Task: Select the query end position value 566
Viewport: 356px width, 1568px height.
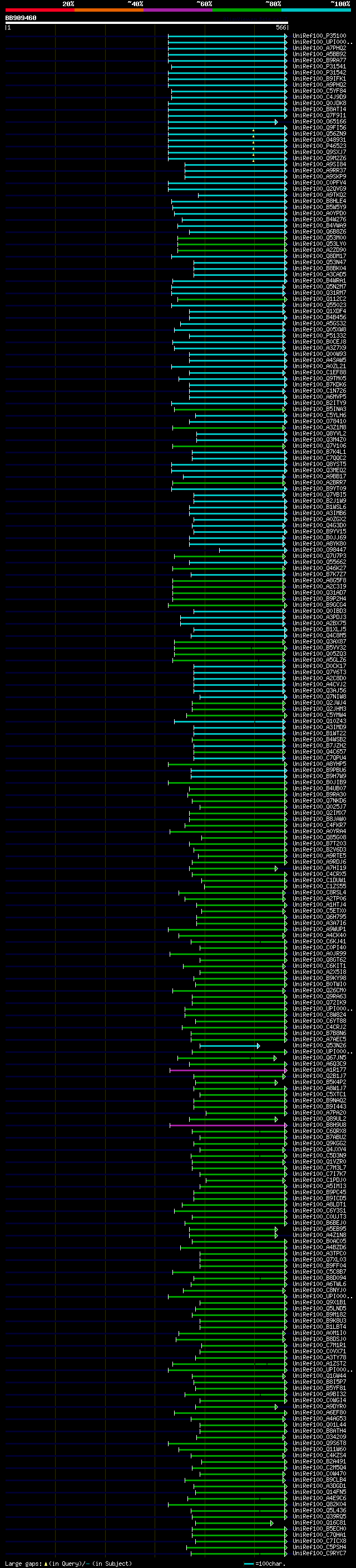Action: click(x=280, y=27)
